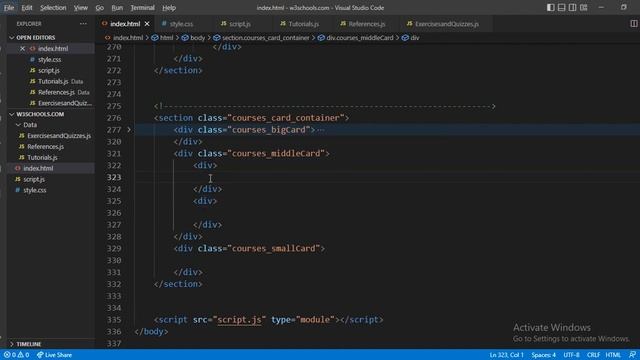The height and width of the screenshot is (360, 640).
Task: Click split editor icon
Action: (x=633, y=24)
